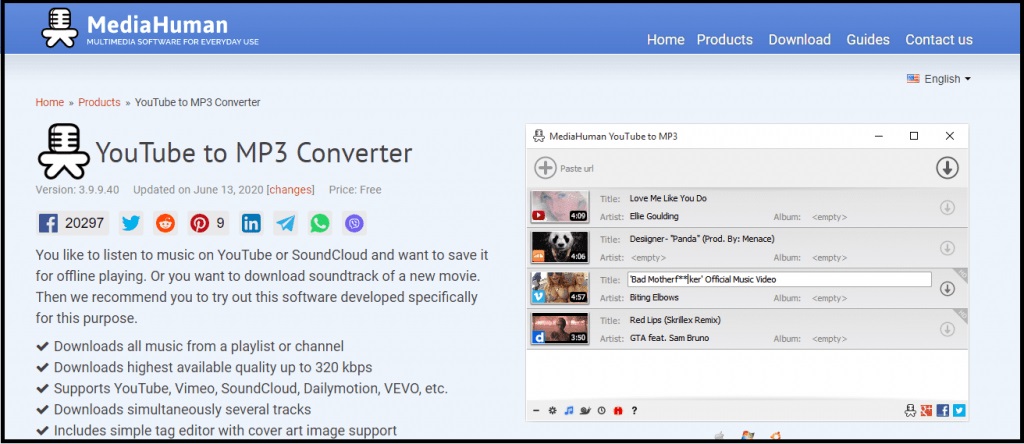Click title Desiigner- "Panda" (Prod. By: Menace)
The height and width of the screenshot is (444, 1024).
(702, 239)
